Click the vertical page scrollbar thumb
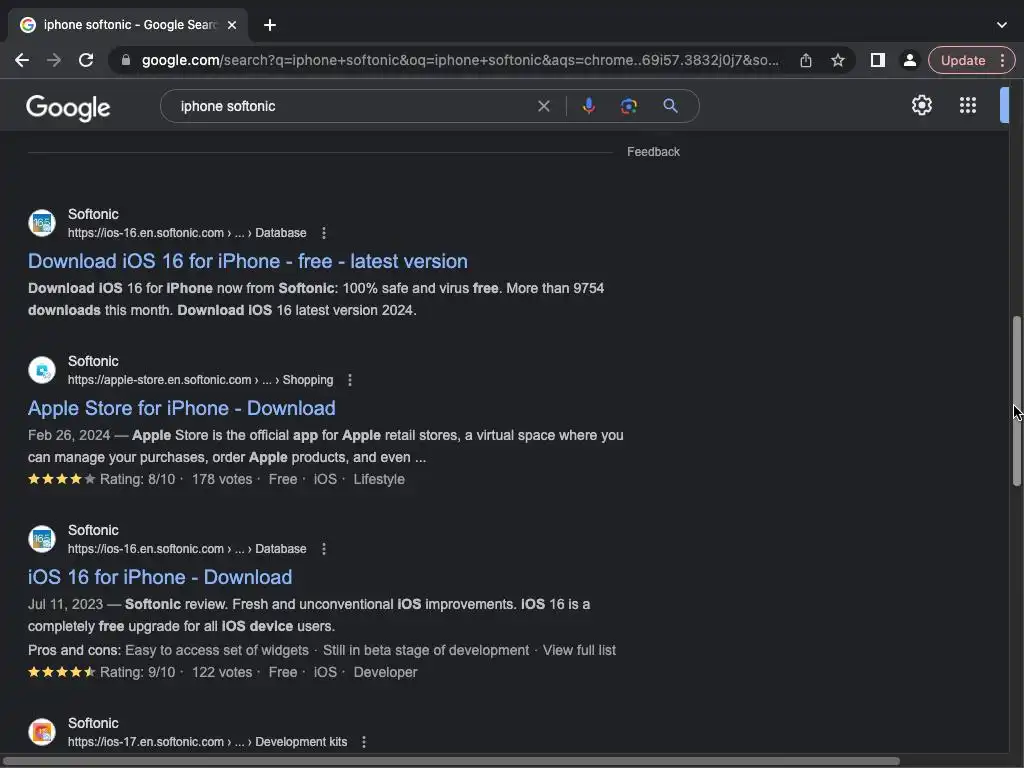 [1017, 400]
